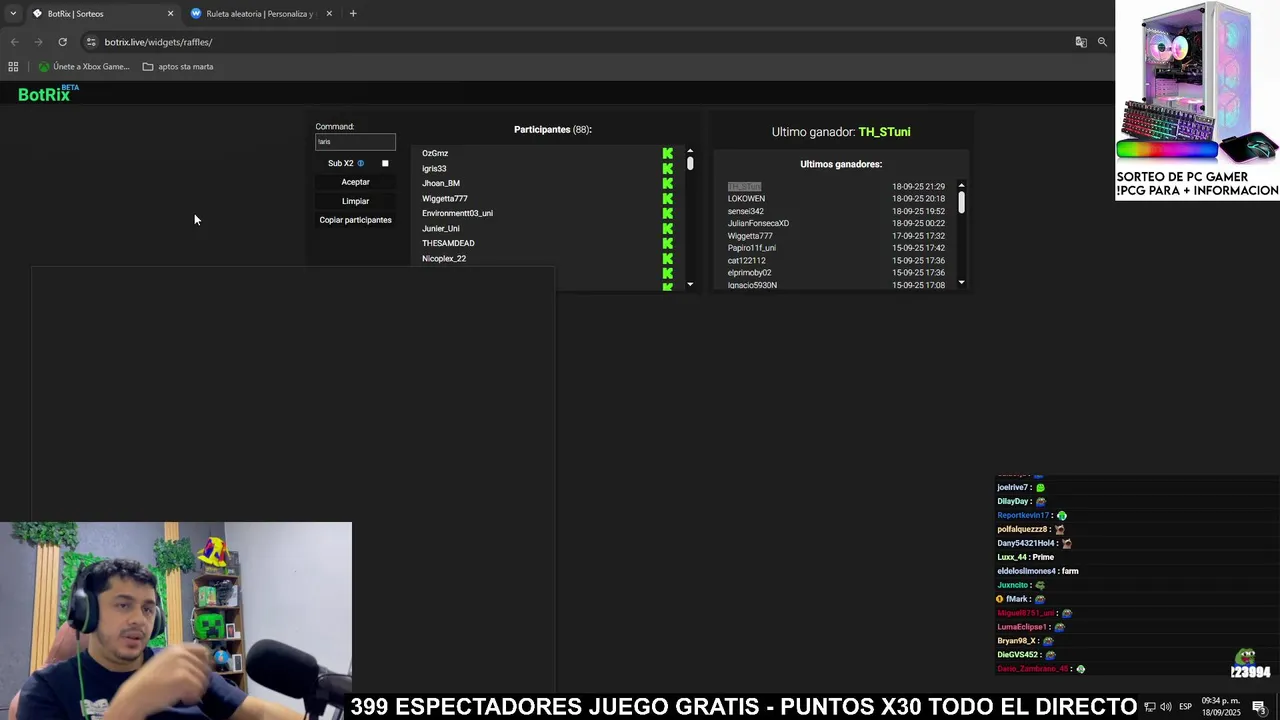Select winner elprimoby02 in Ultimos ganadores
The height and width of the screenshot is (720, 1280).
tap(749, 272)
